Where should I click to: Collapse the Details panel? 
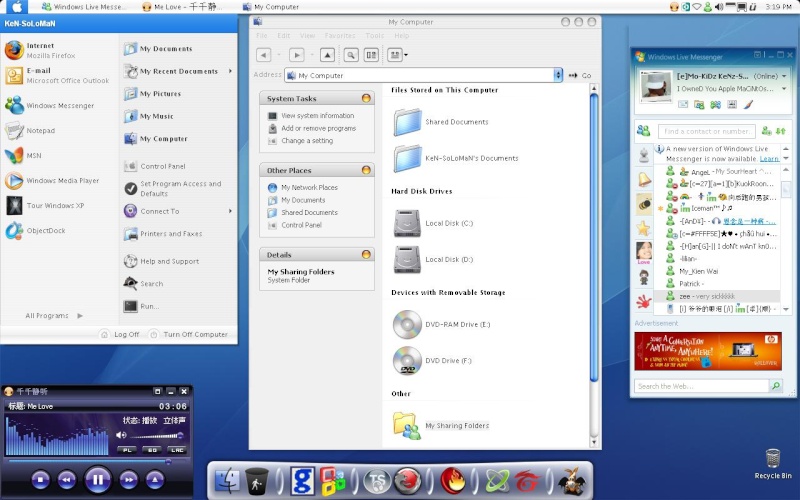tap(366, 254)
